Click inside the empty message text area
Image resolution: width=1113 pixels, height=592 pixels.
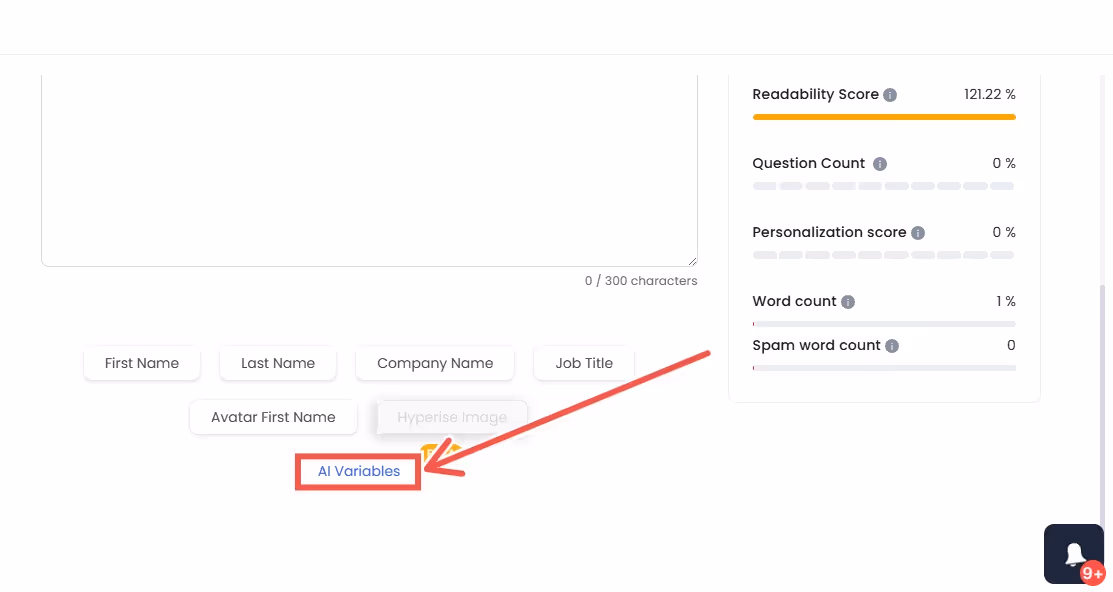369,165
